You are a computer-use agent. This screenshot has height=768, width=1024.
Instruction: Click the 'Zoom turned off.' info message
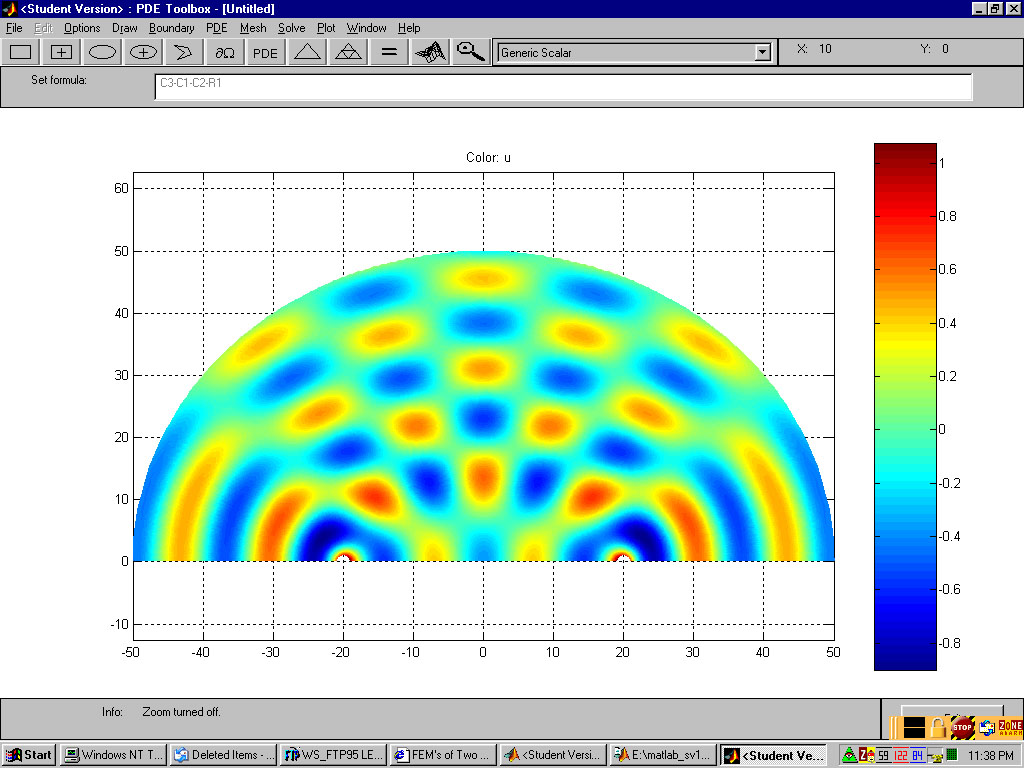point(182,712)
